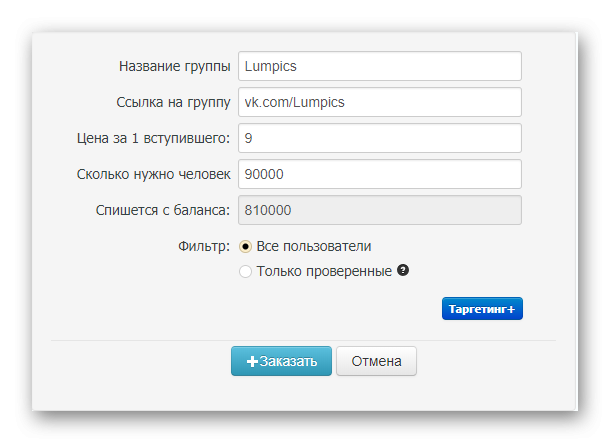The height and width of the screenshot is (443, 610).
Task: Click the price field showing 9
Action: [380, 138]
